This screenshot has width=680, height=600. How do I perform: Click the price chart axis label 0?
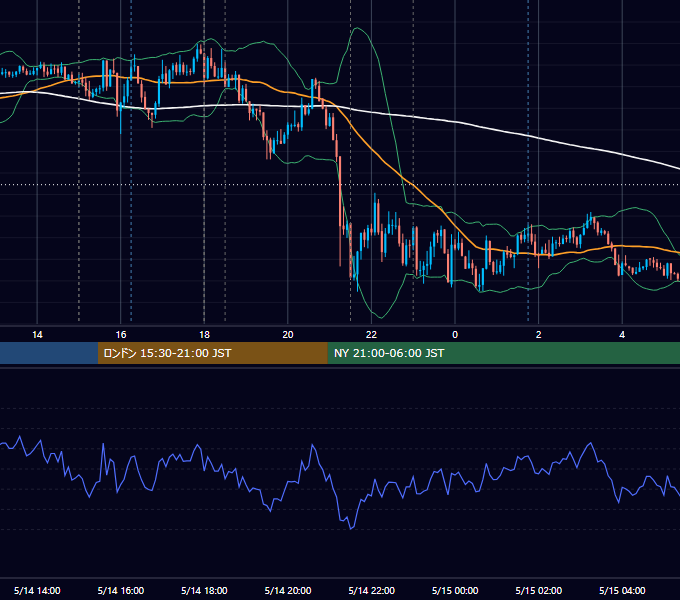click(x=455, y=335)
